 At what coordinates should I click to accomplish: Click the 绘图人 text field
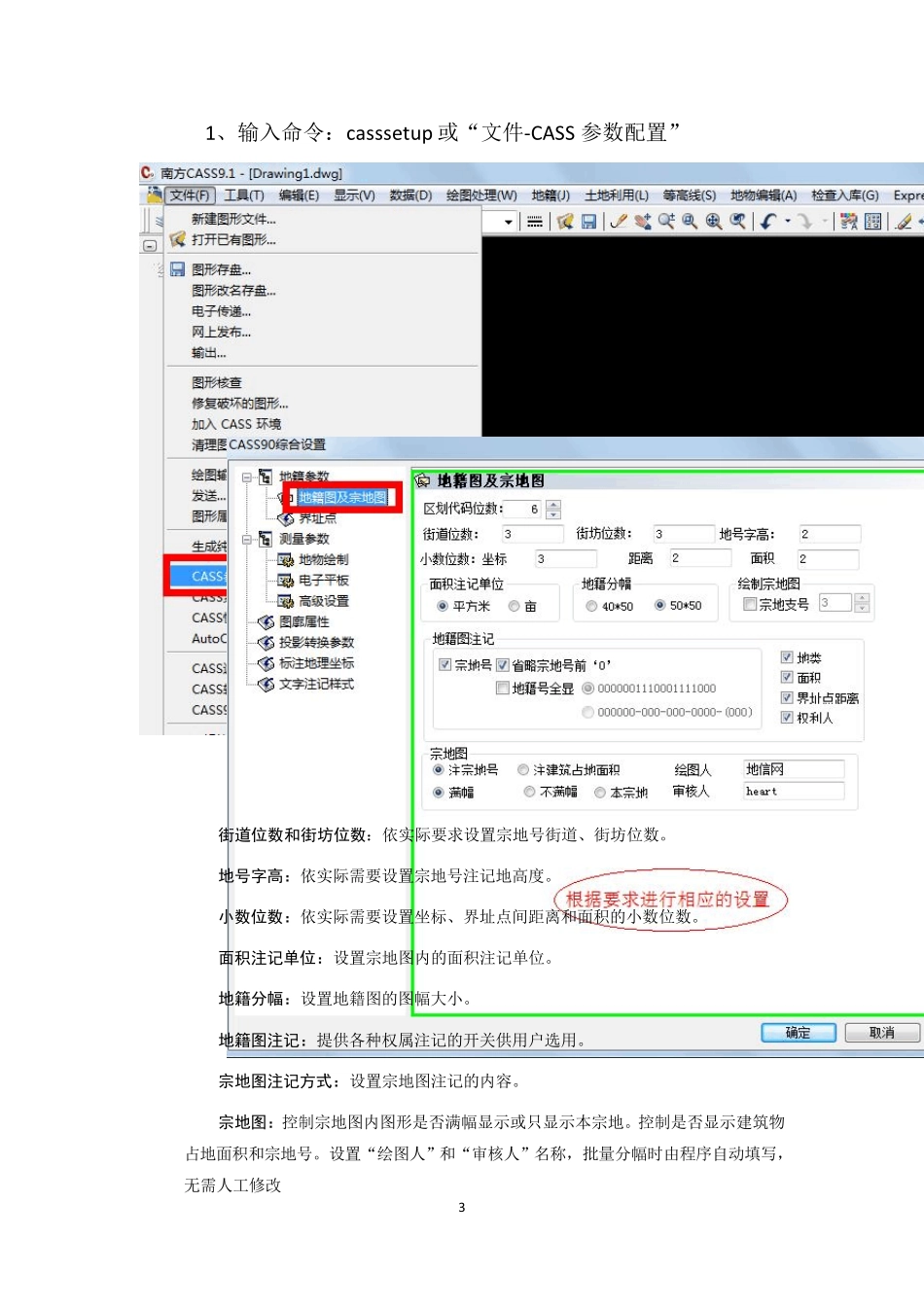(x=794, y=769)
